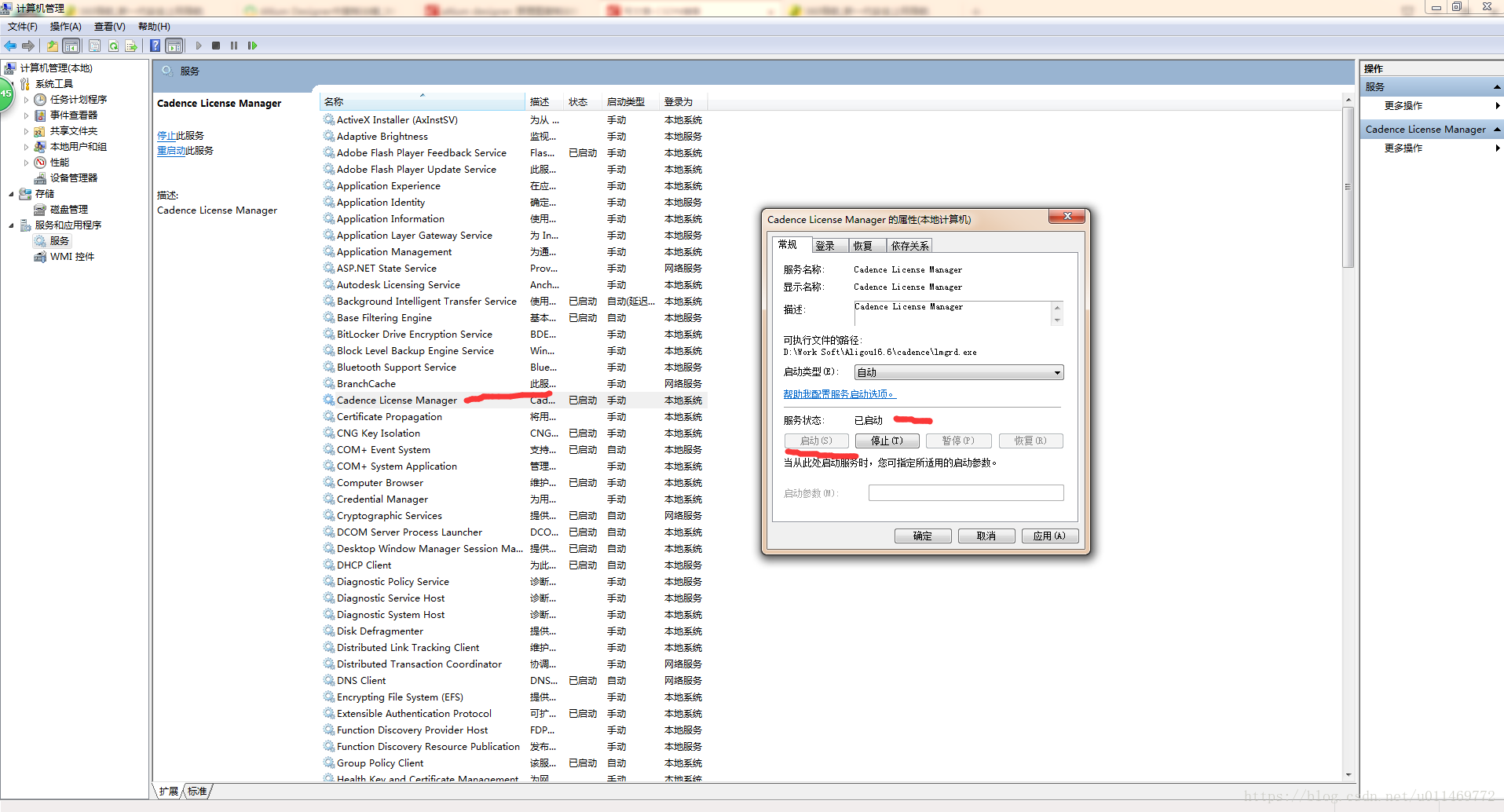This screenshot has height=812, width=1504.
Task: Click the Forward arrow toolbar icon
Action: pos(28,46)
